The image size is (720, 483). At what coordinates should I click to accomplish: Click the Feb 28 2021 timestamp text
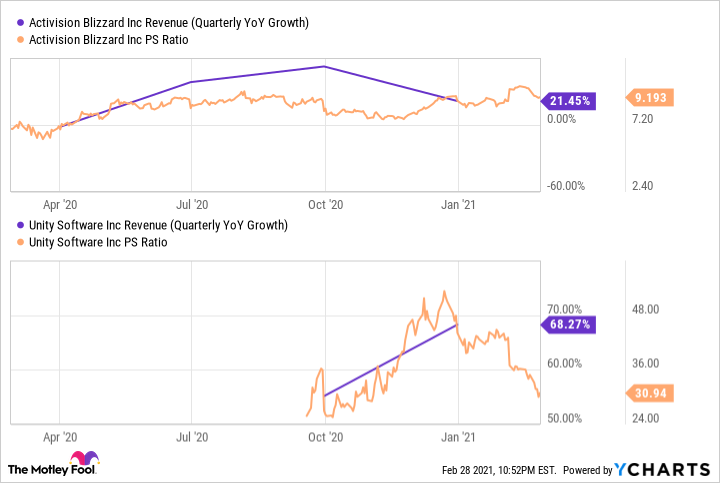(x=496, y=470)
